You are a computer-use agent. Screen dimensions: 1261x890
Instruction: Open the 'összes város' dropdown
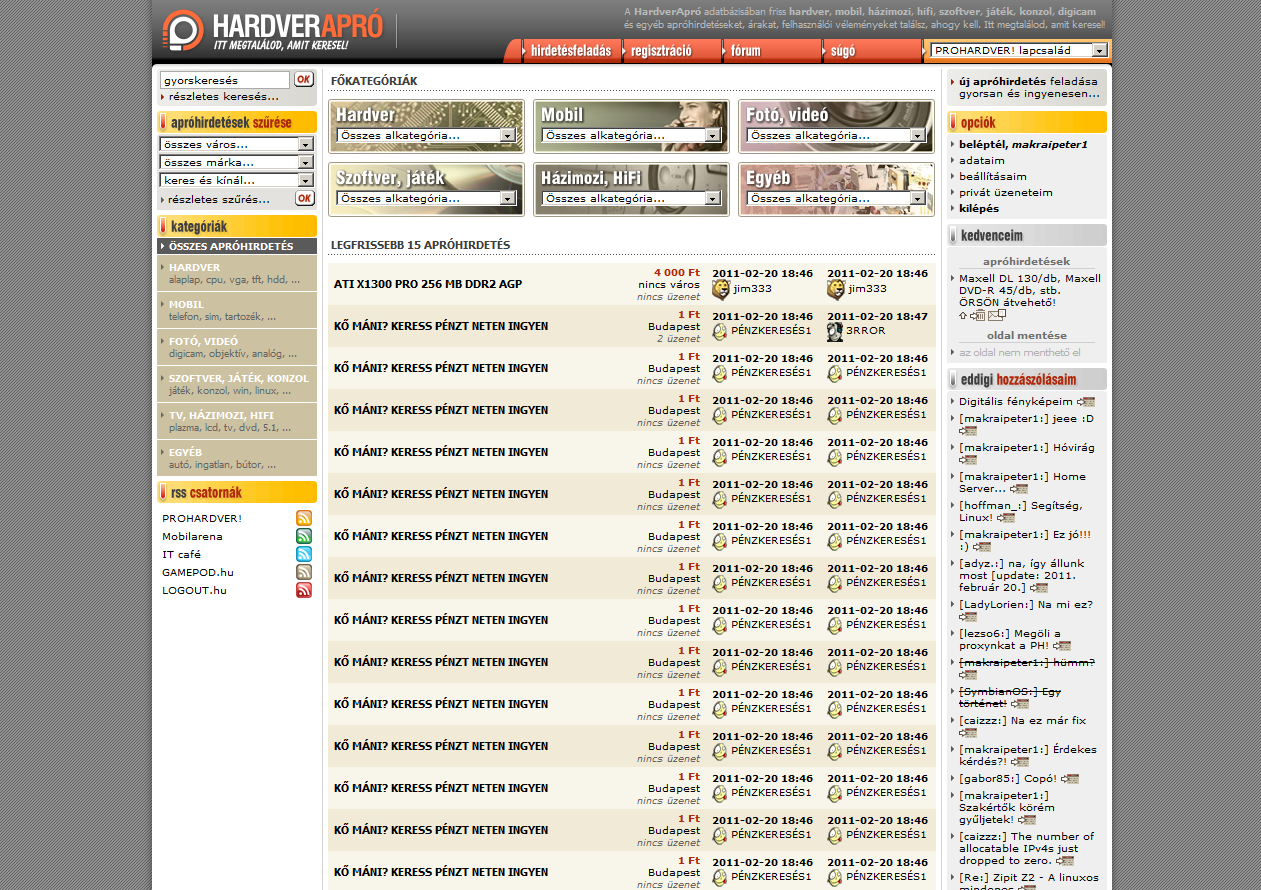[x=237, y=144]
